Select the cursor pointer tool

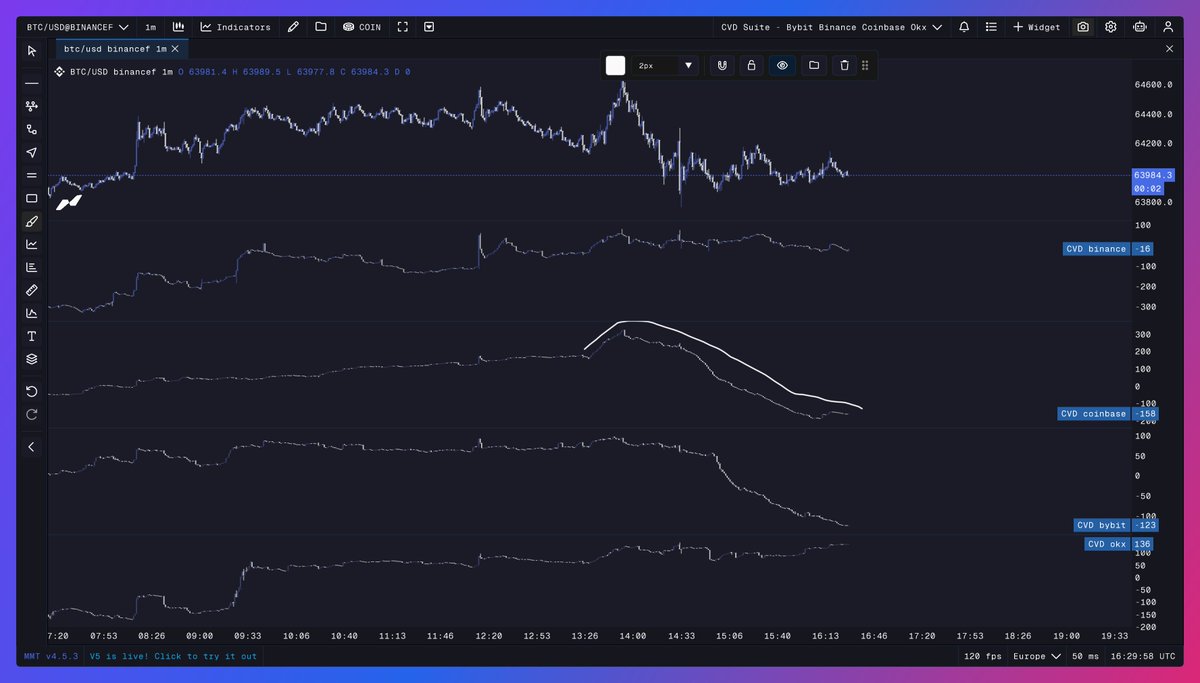coord(32,50)
